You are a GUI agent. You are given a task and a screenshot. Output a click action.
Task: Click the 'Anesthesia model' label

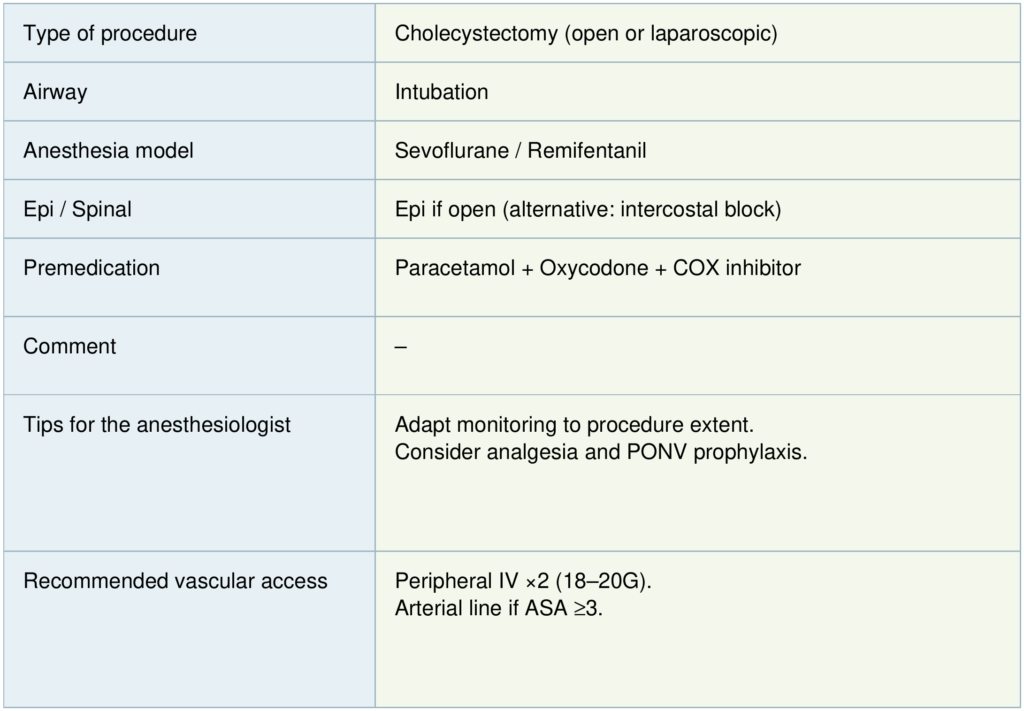[x=108, y=151]
